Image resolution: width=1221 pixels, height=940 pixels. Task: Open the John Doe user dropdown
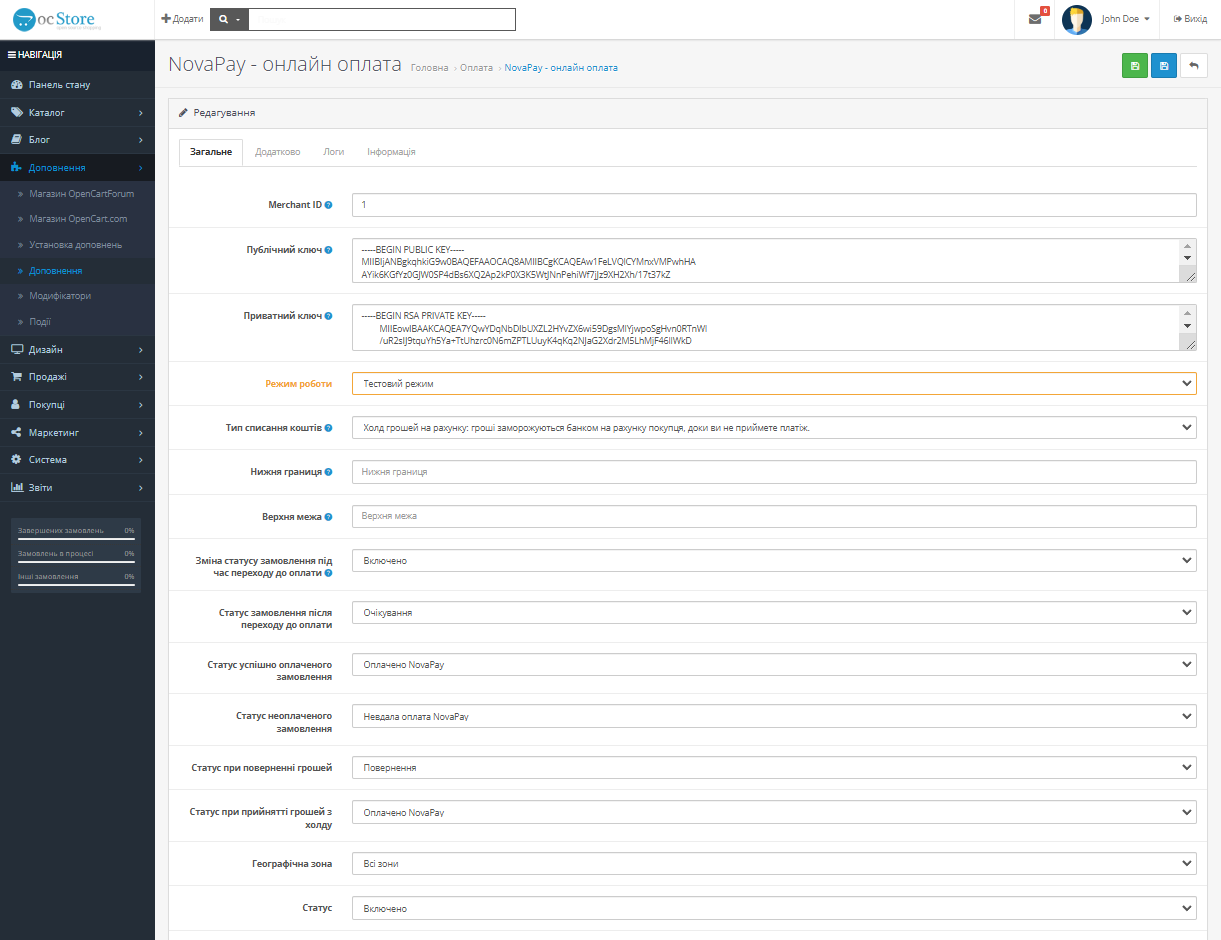(1125, 19)
